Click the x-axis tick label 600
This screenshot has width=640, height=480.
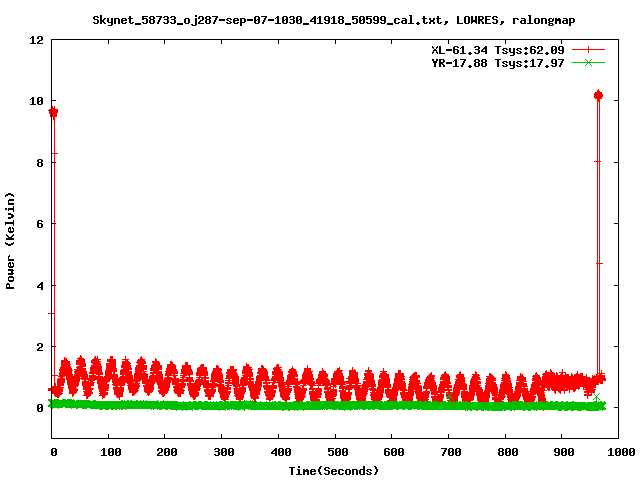pyautogui.click(x=394, y=452)
